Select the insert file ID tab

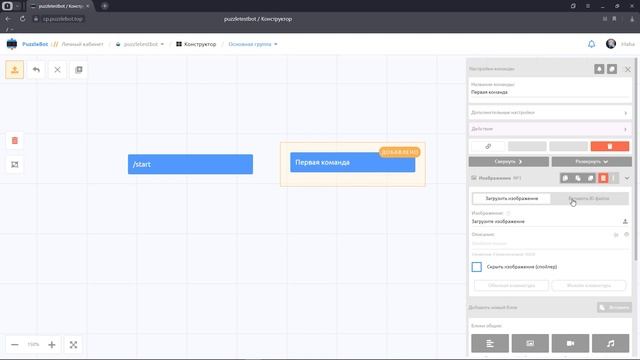coord(589,198)
